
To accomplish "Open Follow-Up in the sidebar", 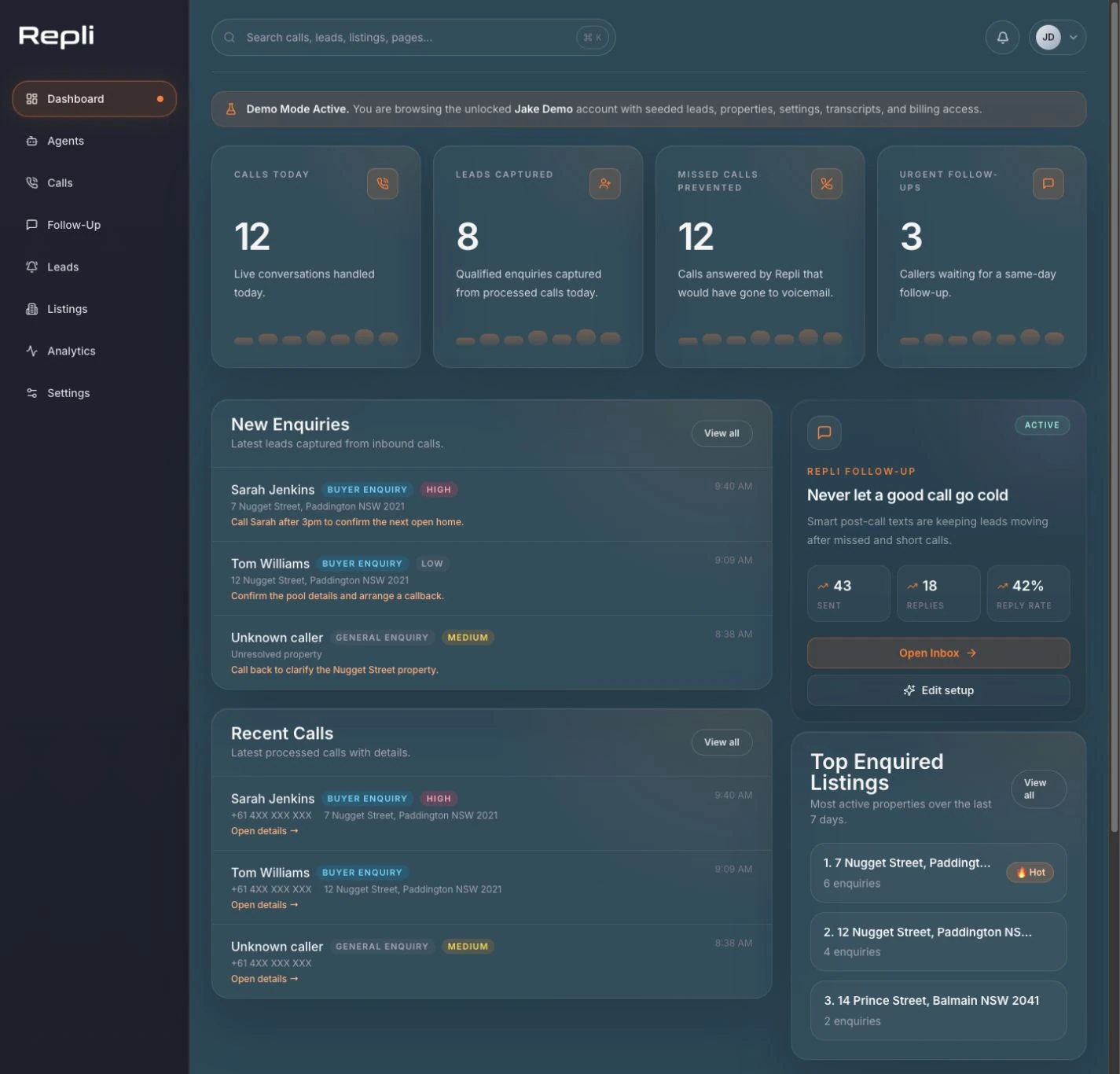I will coord(94,225).
